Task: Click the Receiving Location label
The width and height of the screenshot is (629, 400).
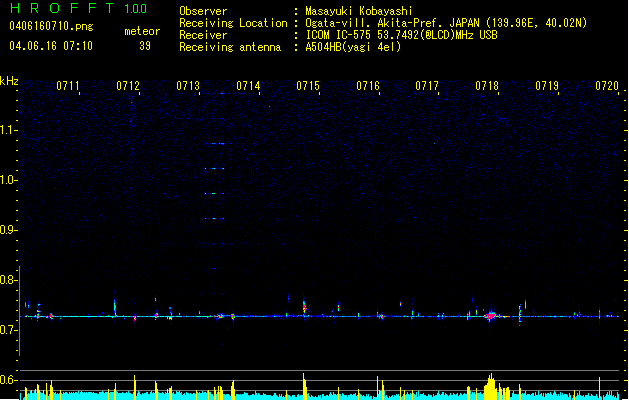Action: pyautogui.click(x=233, y=23)
